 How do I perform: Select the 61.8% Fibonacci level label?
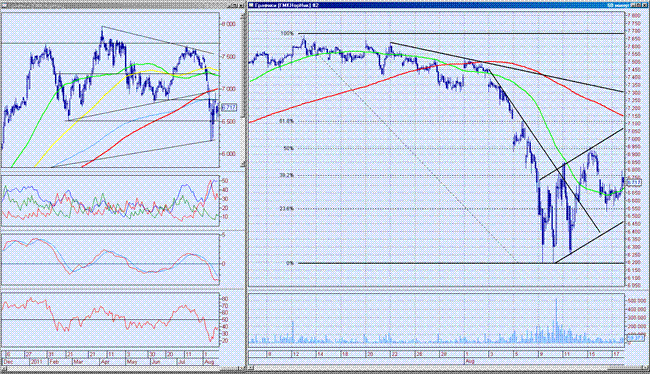tap(286, 121)
